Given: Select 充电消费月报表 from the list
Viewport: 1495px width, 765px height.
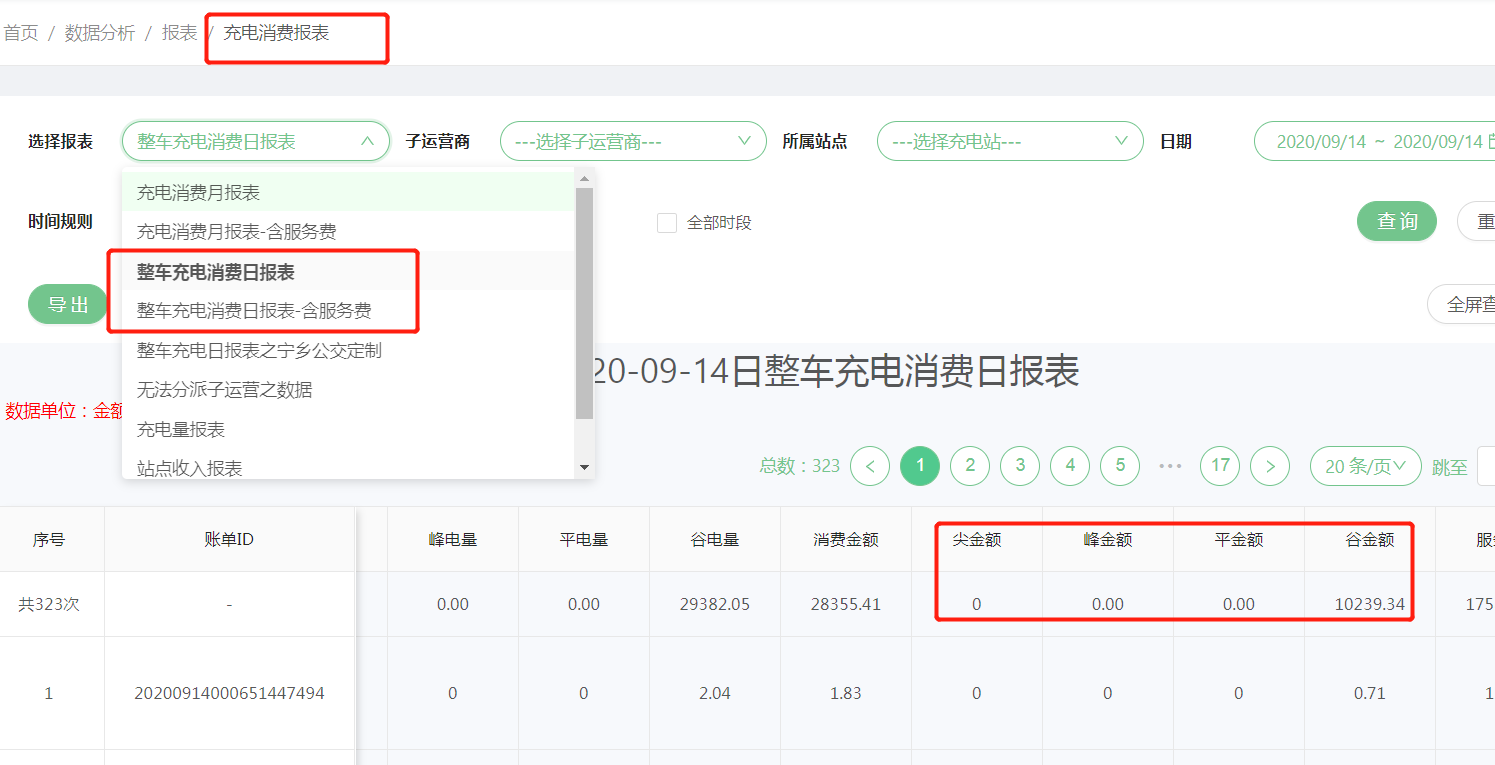Looking at the screenshot, I should tap(198, 192).
